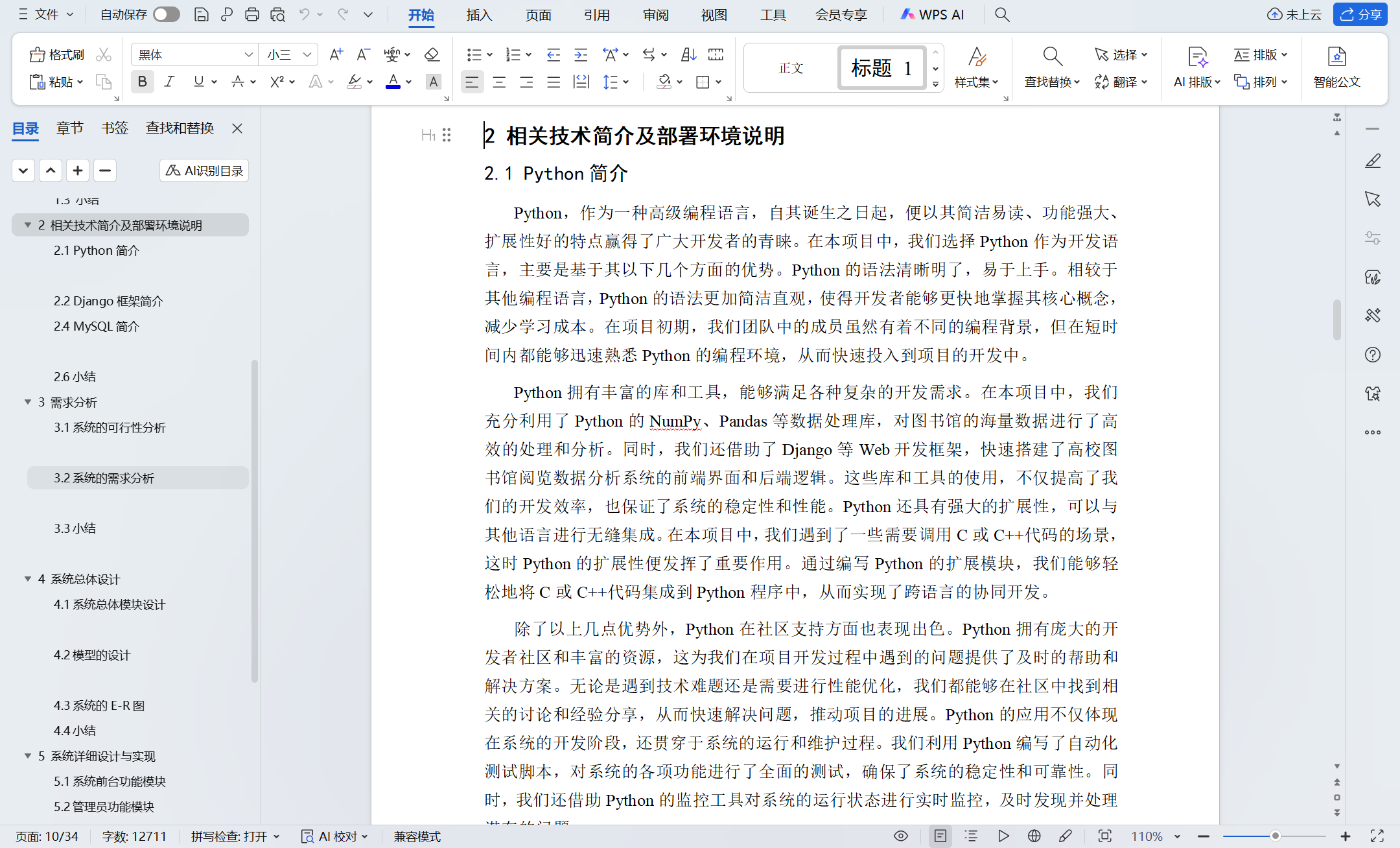Switch to the Bookmarks (书签) panel tab
The height and width of the screenshot is (848, 1400).
pyautogui.click(x=115, y=128)
